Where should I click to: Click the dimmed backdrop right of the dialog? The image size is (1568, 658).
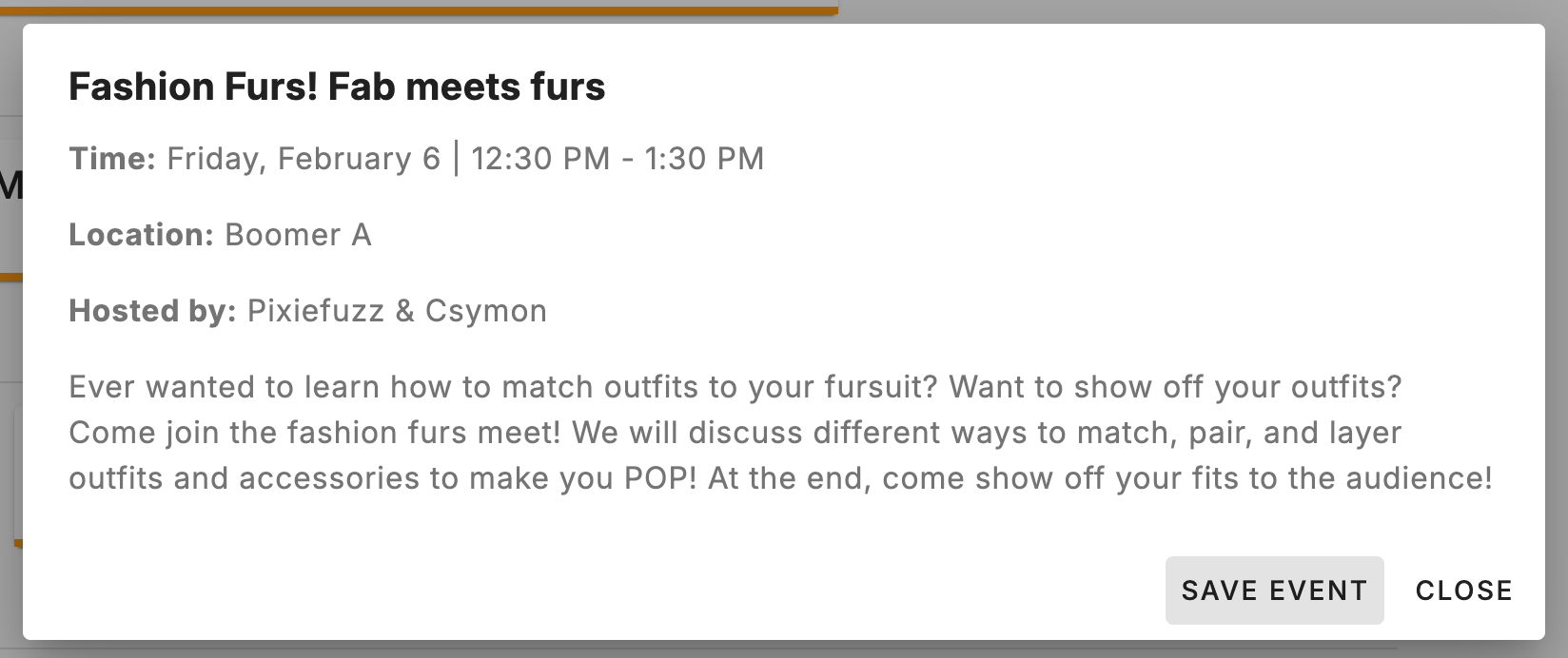pyautogui.click(x=1557, y=333)
